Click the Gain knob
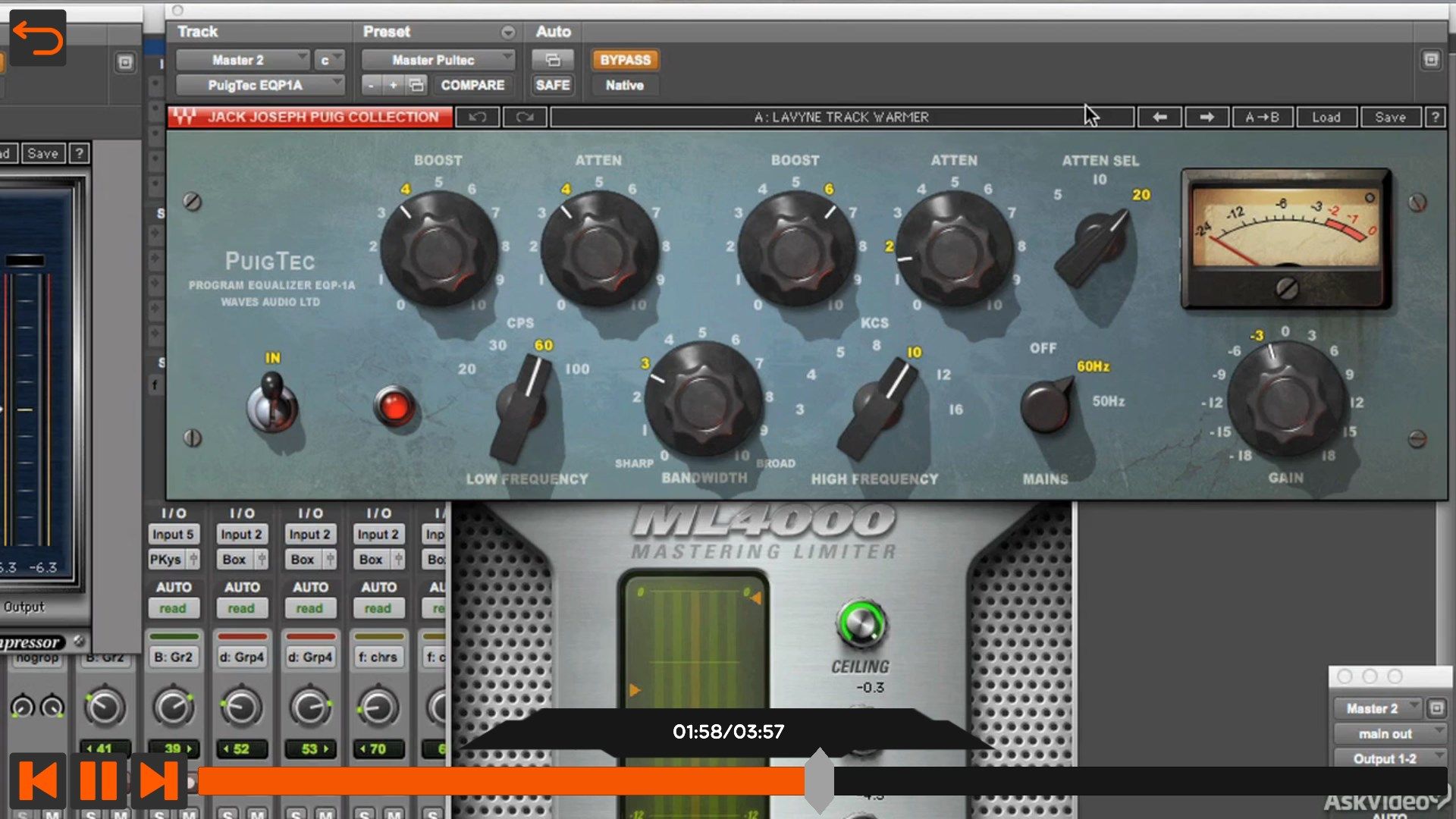This screenshot has width=1456, height=819. click(x=1286, y=399)
